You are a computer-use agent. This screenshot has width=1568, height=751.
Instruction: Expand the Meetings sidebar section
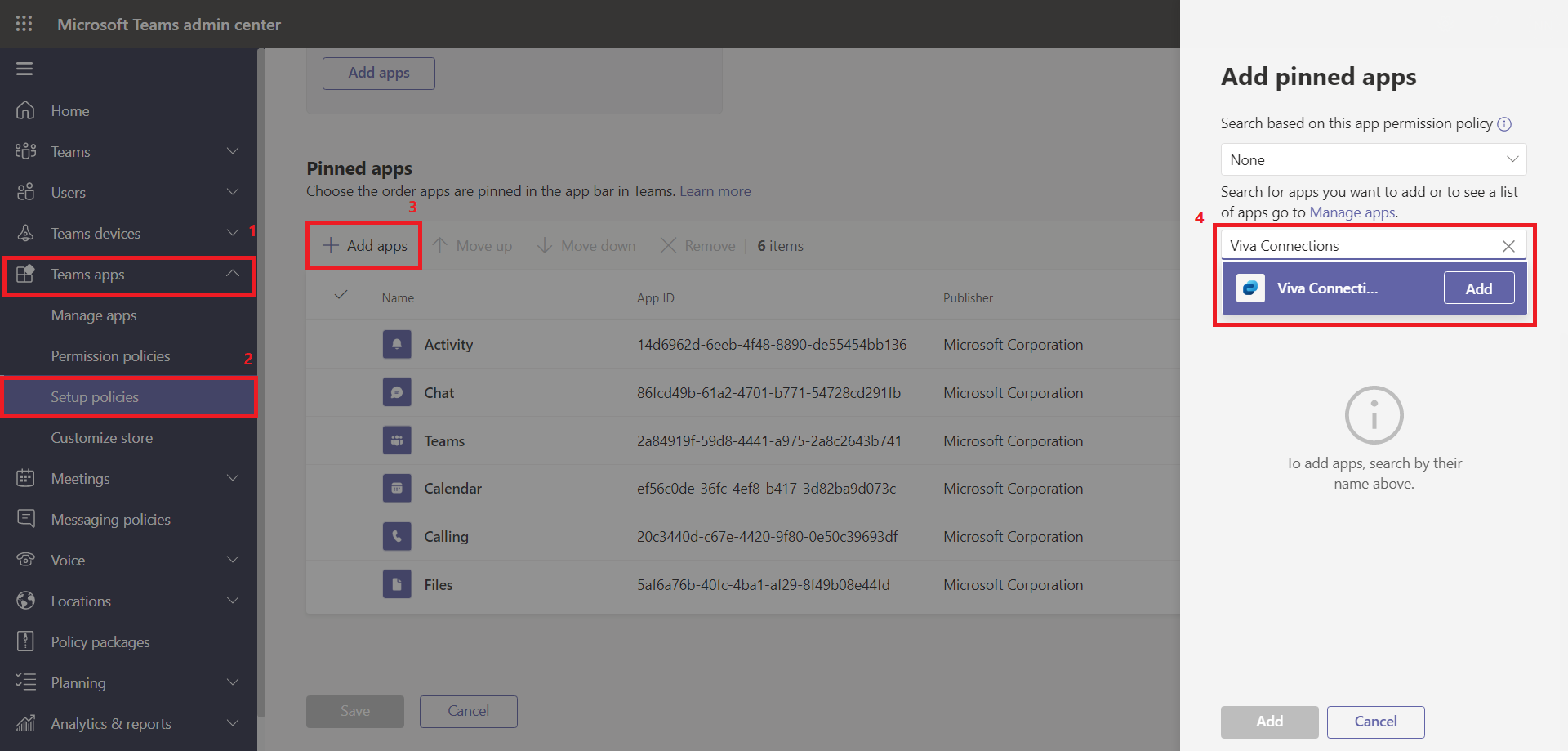(233, 478)
